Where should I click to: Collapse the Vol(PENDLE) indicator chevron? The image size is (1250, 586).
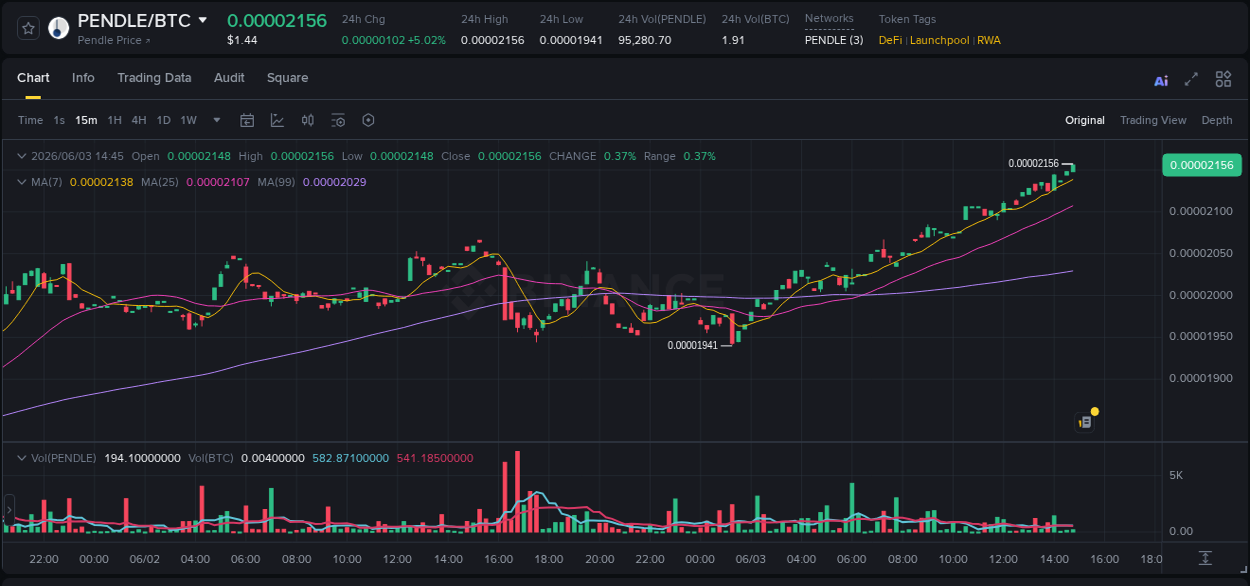pyautogui.click(x=23, y=458)
